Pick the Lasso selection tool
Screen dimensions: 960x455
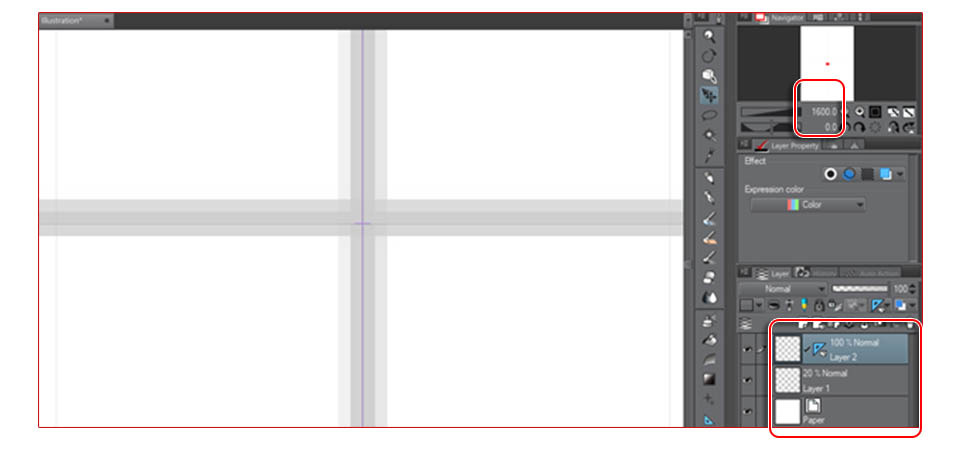click(709, 115)
